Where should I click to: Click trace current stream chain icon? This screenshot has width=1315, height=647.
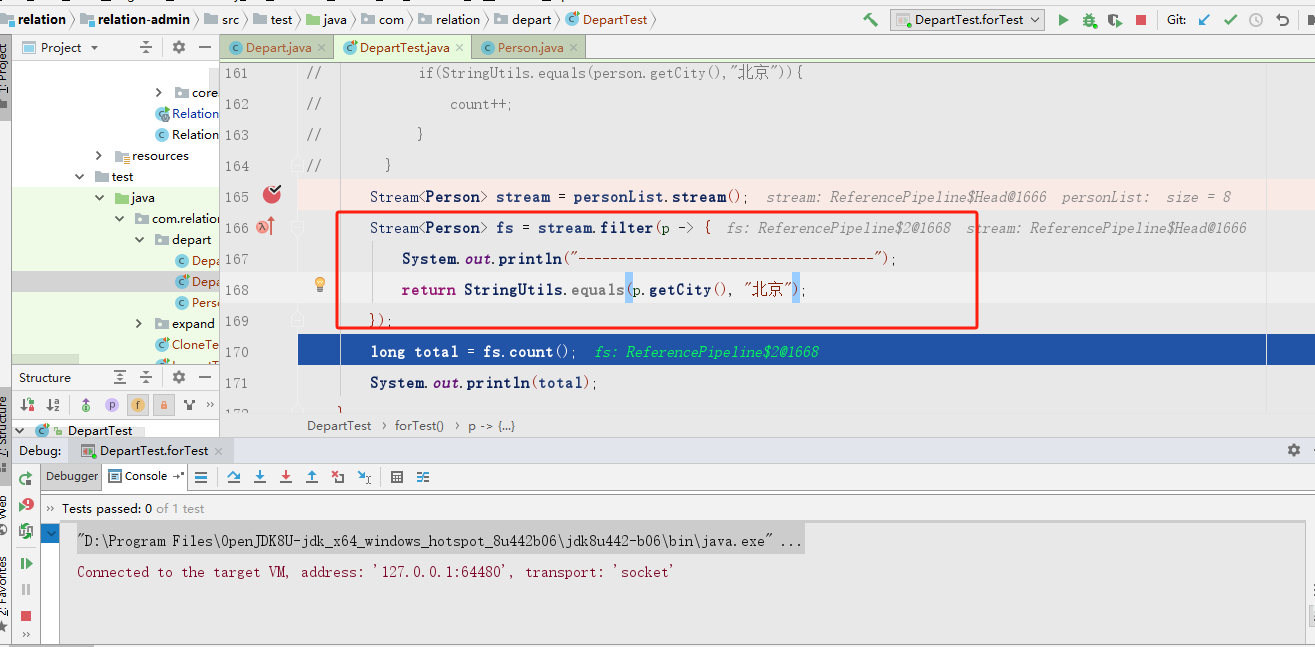click(x=423, y=477)
